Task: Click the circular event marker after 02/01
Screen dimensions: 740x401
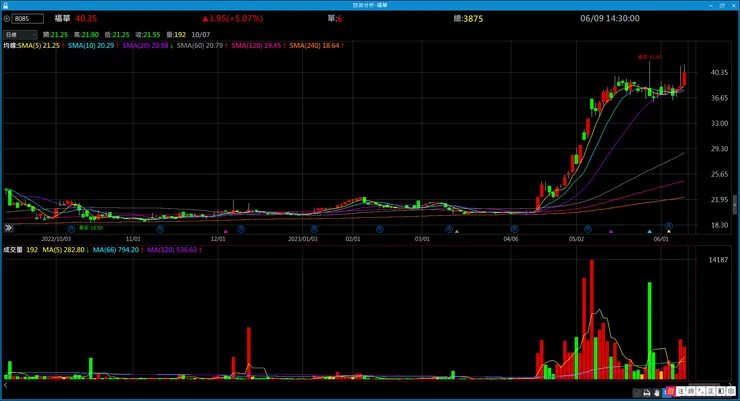Action: [x=380, y=229]
